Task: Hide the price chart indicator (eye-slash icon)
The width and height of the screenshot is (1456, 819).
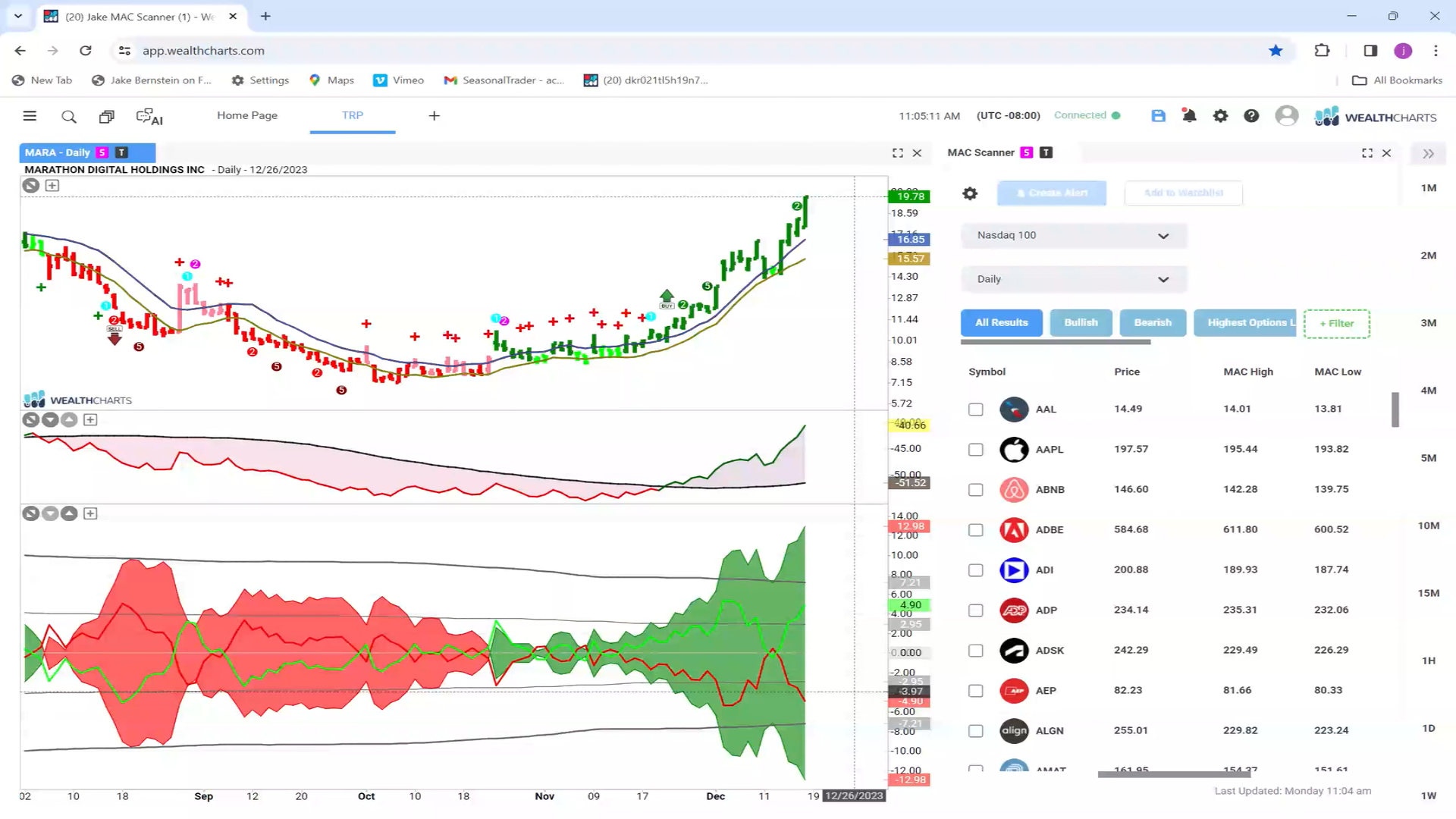Action: point(31,186)
